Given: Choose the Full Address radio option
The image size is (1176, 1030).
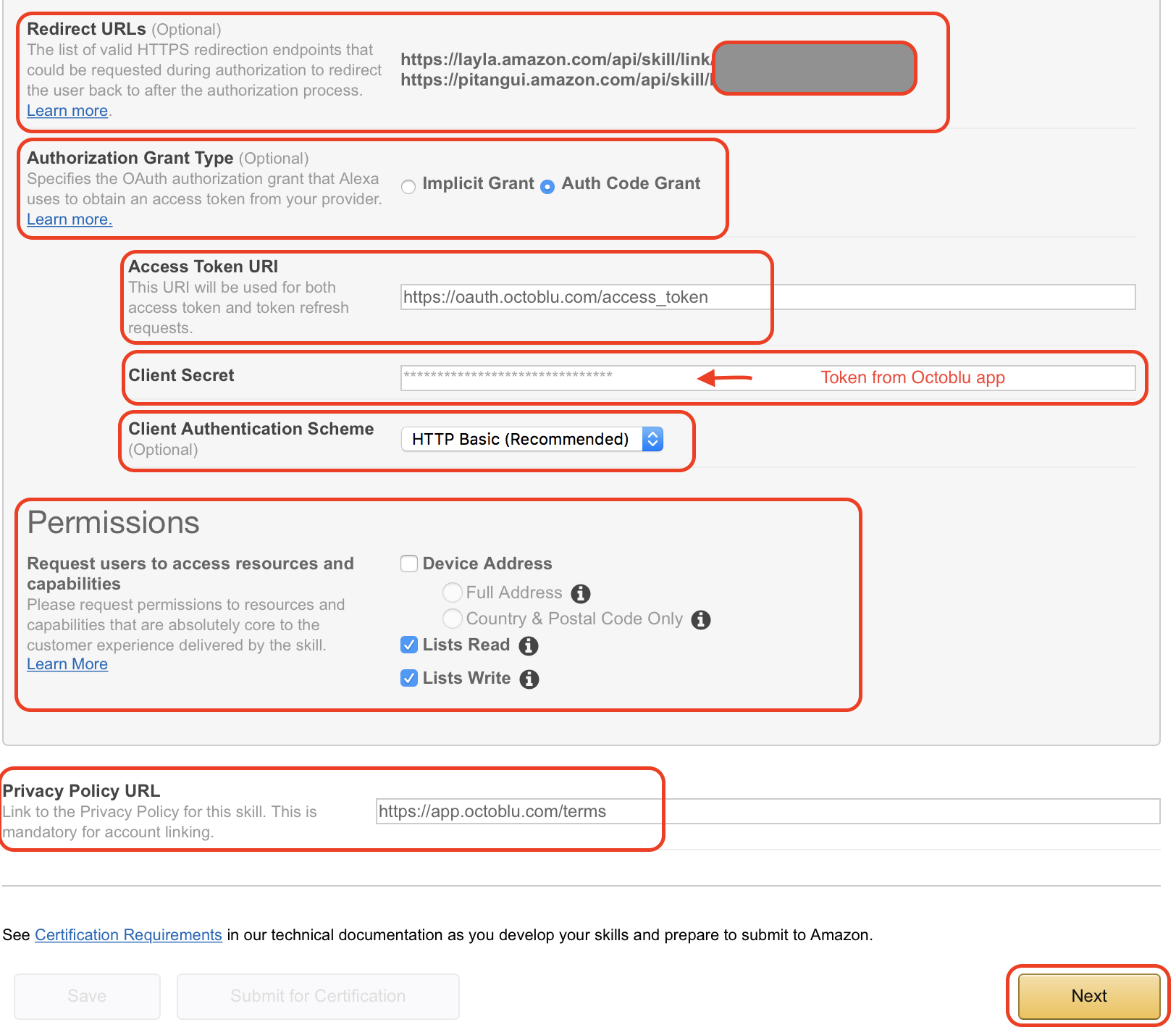Looking at the screenshot, I should click(x=453, y=593).
